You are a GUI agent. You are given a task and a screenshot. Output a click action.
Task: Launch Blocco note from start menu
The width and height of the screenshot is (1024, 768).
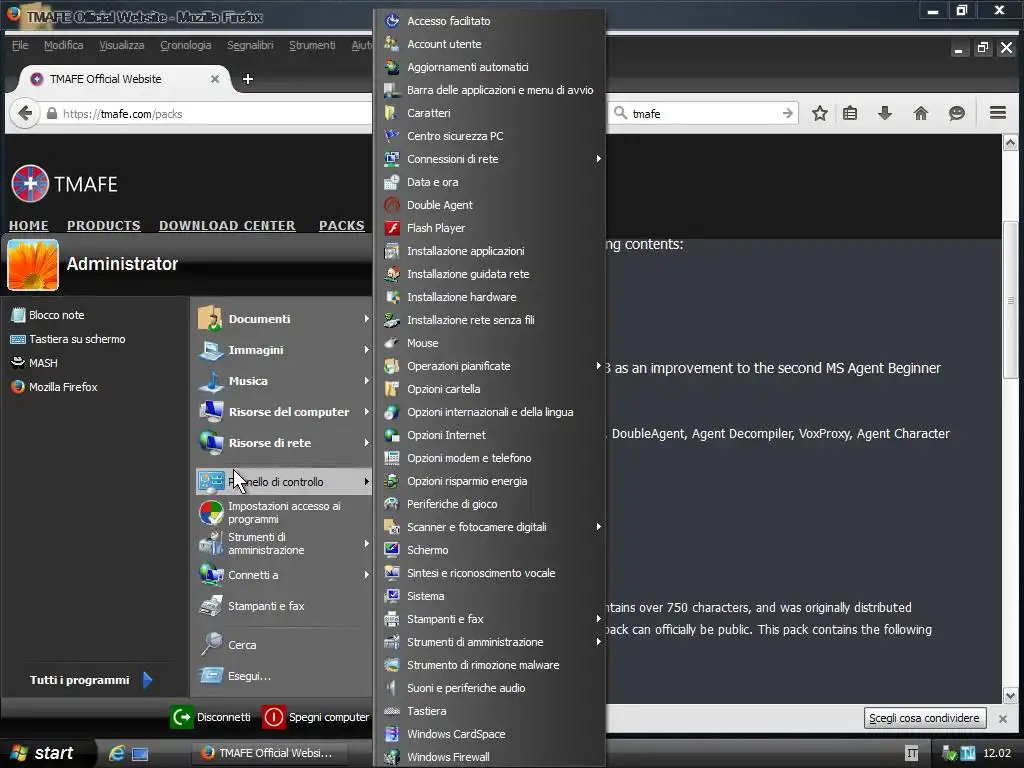(x=56, y=315)
